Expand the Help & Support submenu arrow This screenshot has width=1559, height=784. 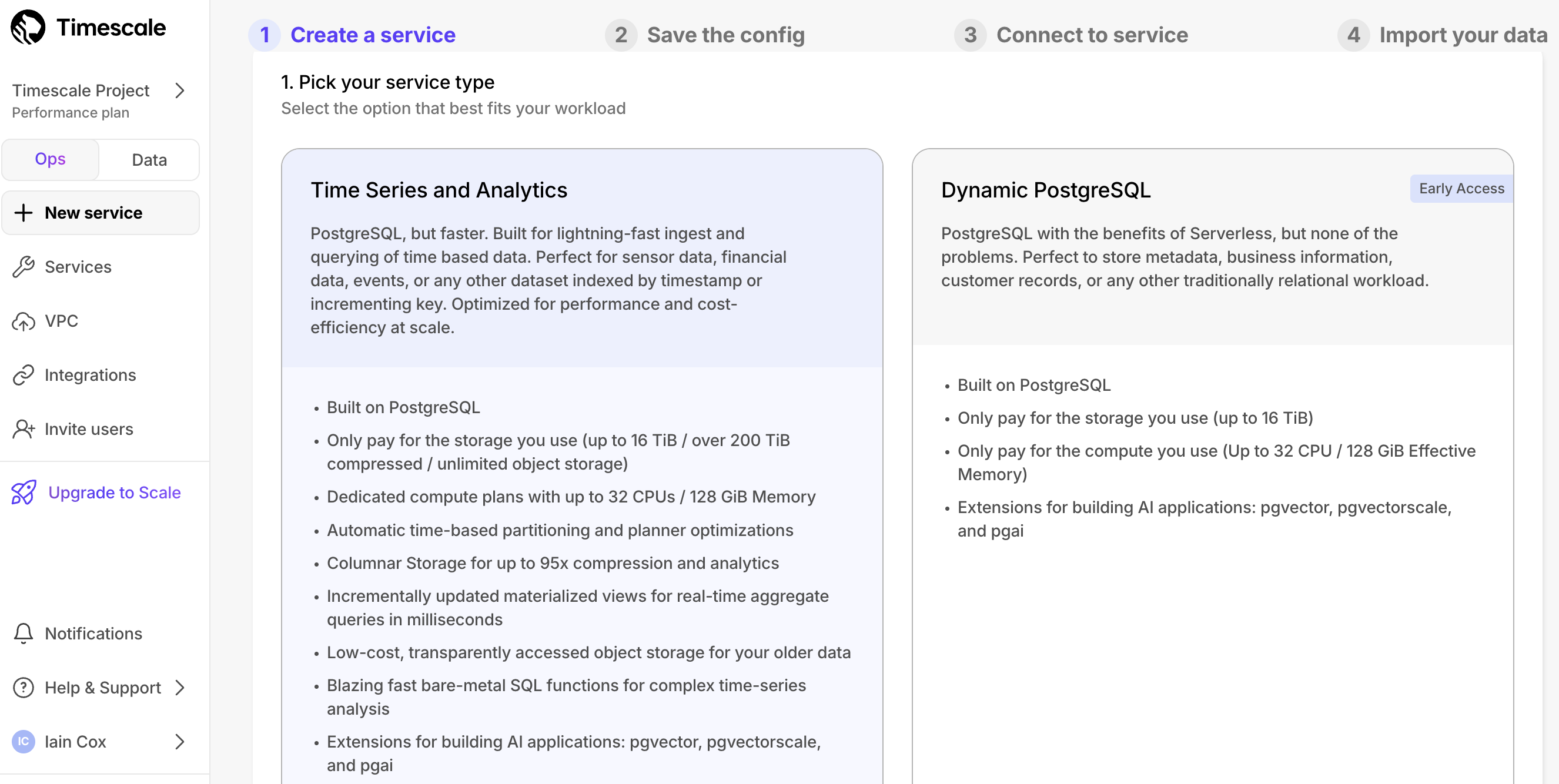pos(180,687)
